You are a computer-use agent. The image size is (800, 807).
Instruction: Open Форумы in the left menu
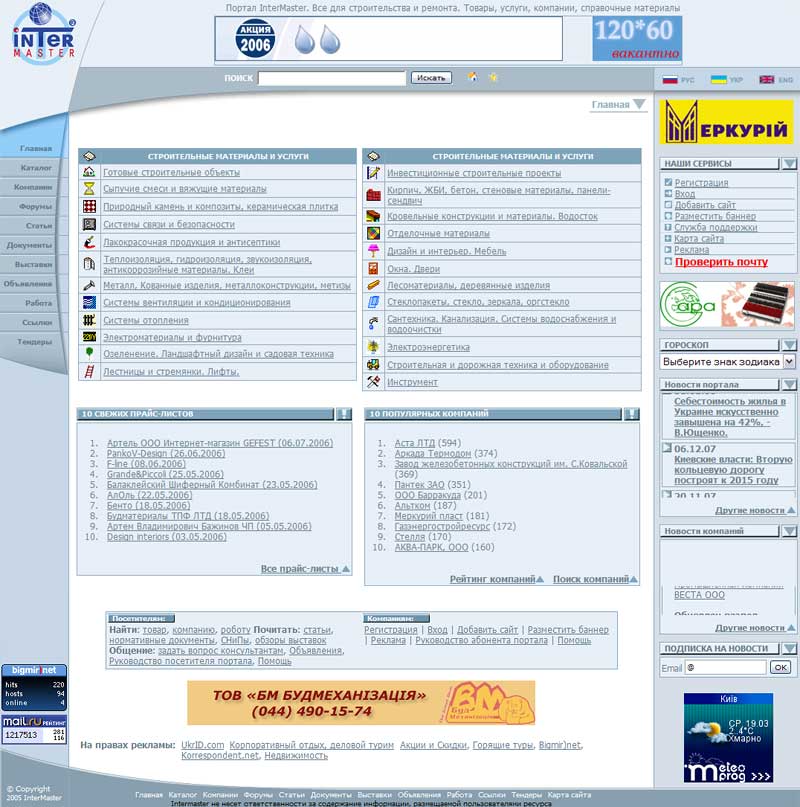[x=35, y=206]
